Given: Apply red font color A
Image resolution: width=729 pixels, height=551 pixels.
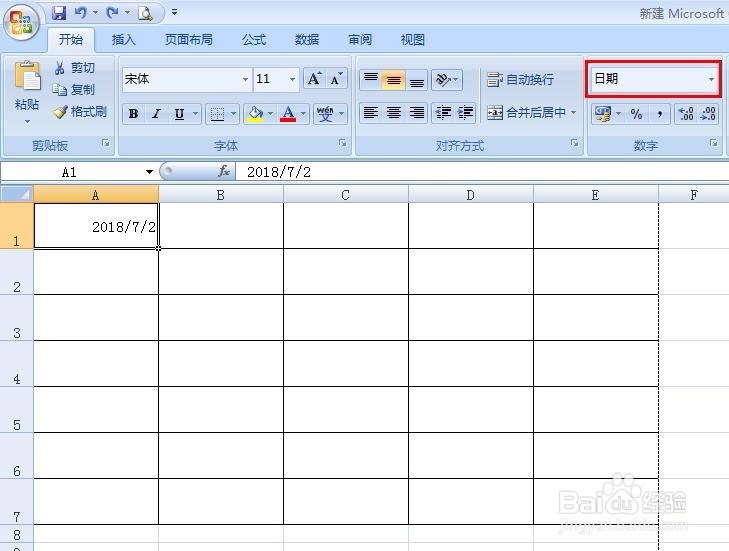Looking at the screenshot, I should [288, 113].
